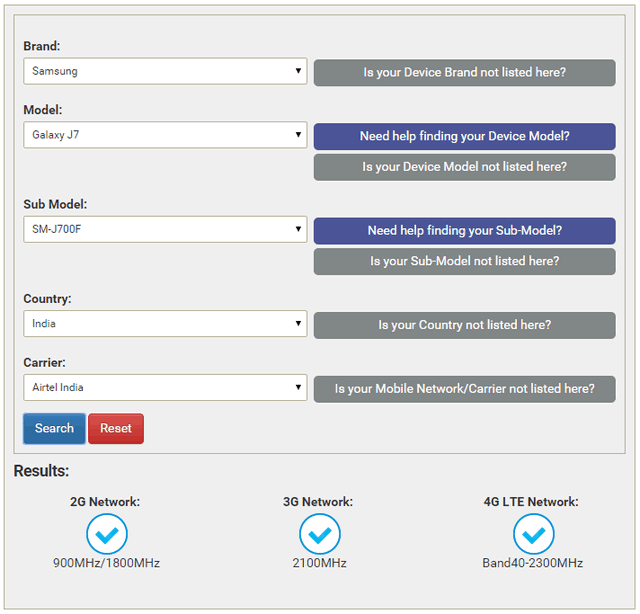Viewport: 640px width, 614px height.
Task: Click the 3G Network checkmark icon
Action: tap(320, 534)
